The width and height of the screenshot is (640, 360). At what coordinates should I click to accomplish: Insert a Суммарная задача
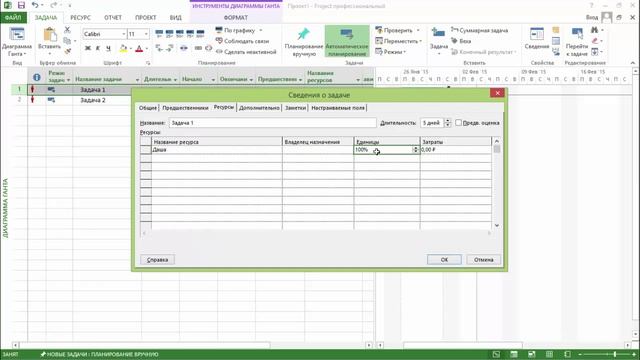point(479,30)
